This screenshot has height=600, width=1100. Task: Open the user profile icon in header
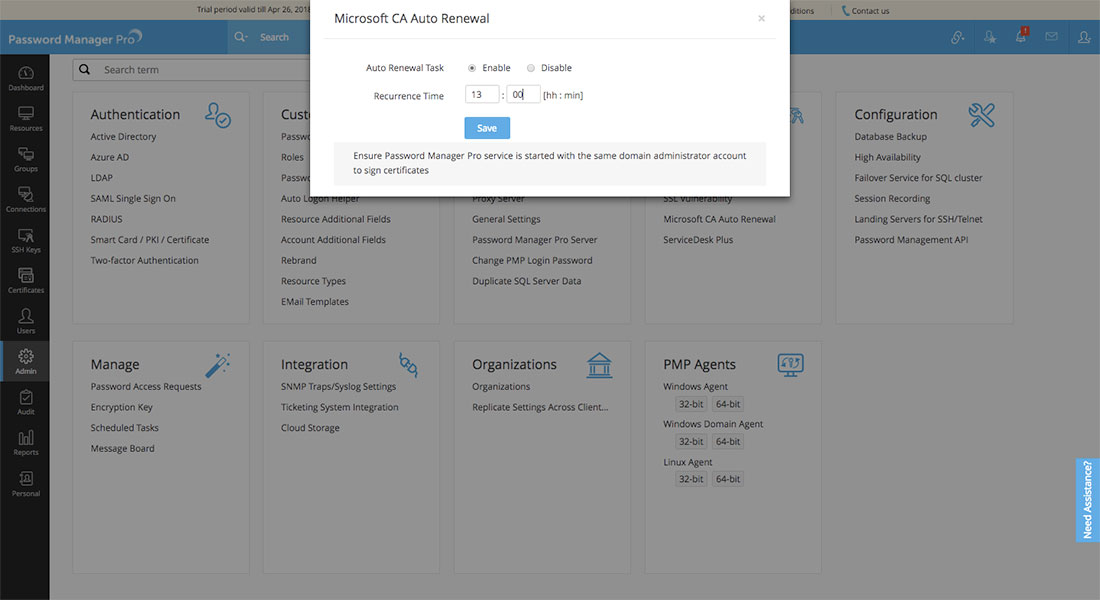tap(1084, 37)
